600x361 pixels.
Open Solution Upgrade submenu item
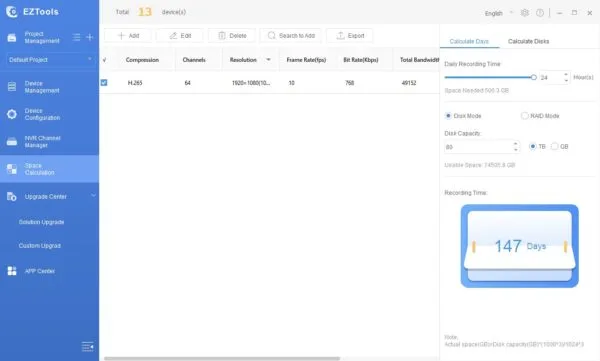click(x=41, y=222)
